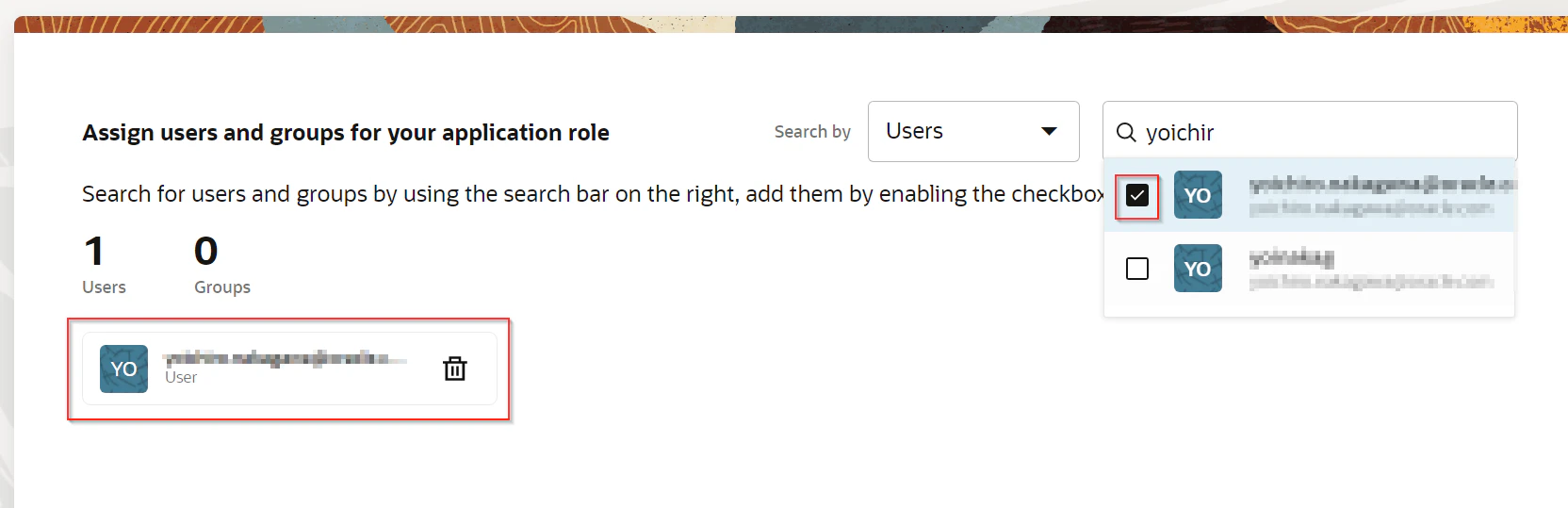Screen dimensions: 1568x508
Task: Click 'Assign users and groups' heading
Action: point(346,133)
